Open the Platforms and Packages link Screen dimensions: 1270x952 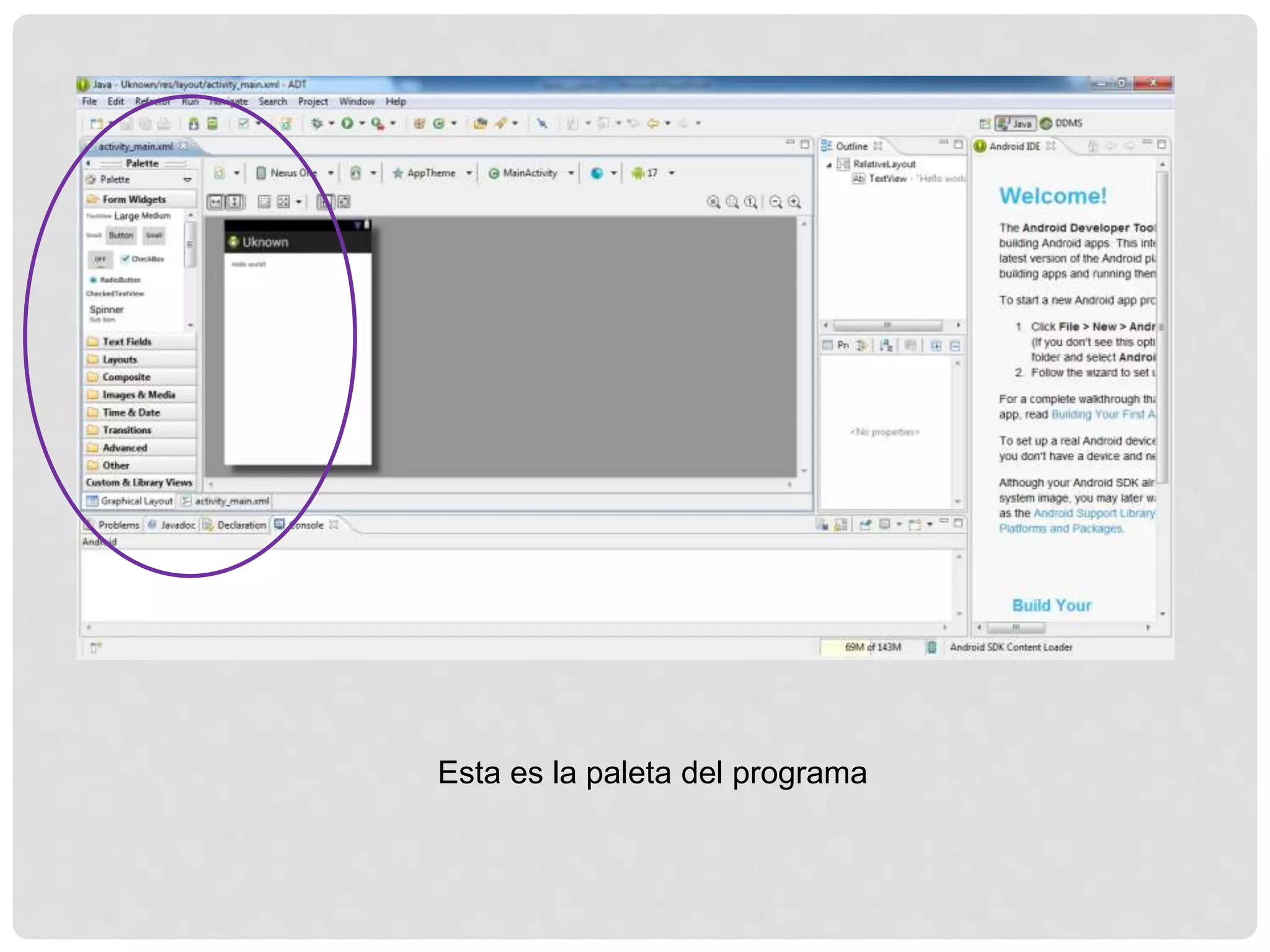click(x=1061, y=529)
